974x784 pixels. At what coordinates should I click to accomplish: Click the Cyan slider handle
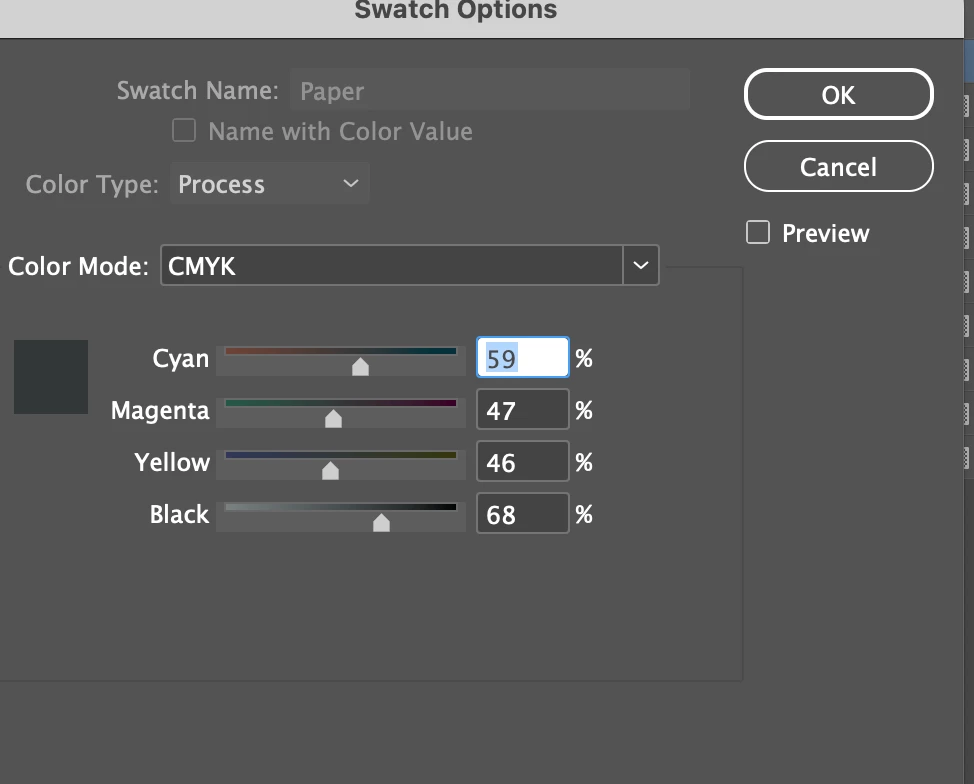[361, 367]
